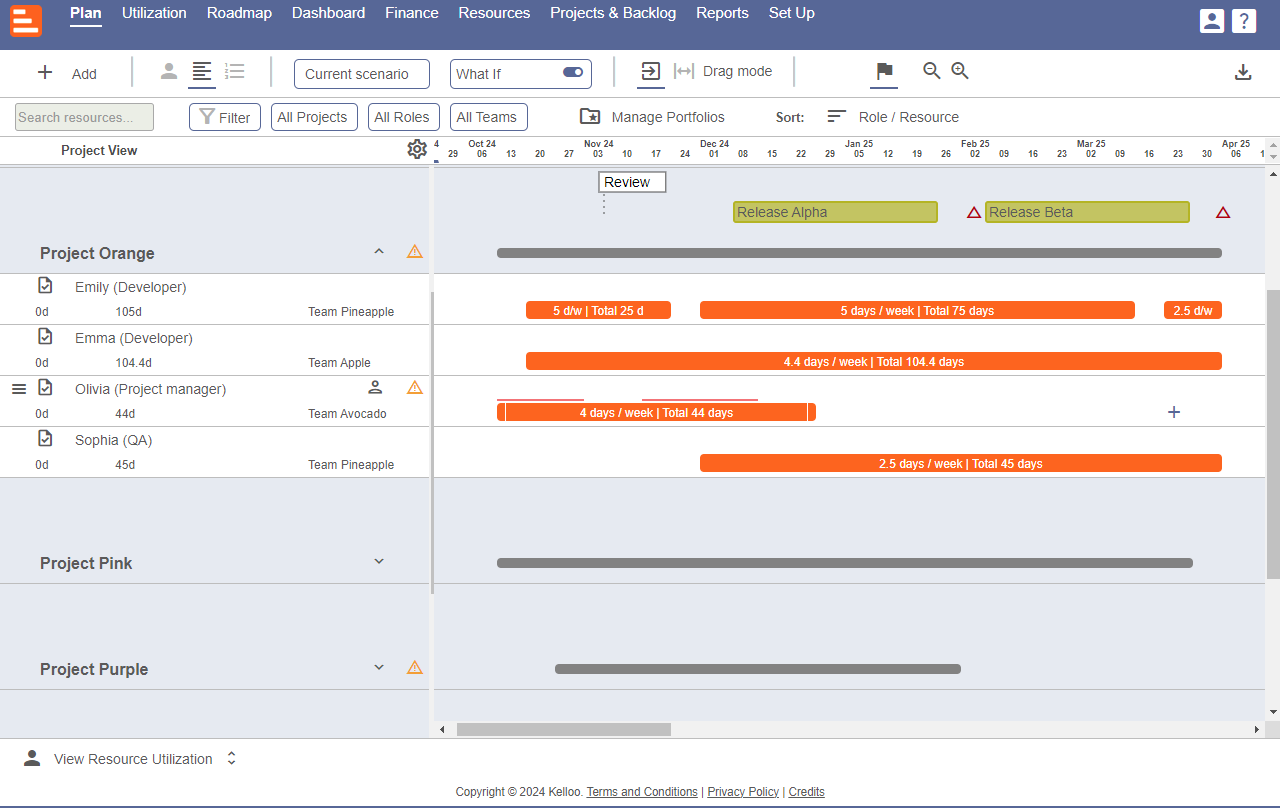Toggle the What If switch

point(573,73)
